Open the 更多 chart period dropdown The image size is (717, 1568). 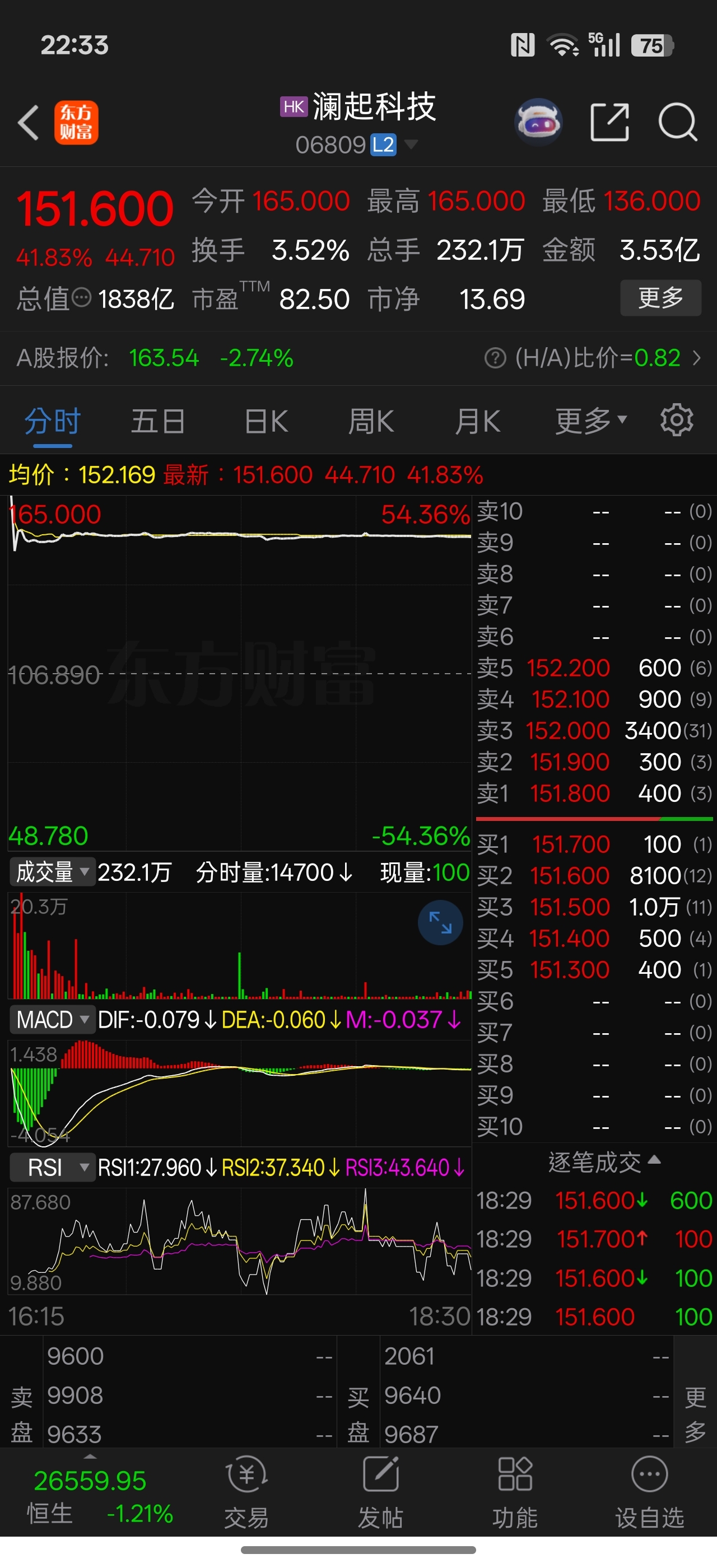click(591, 421)
